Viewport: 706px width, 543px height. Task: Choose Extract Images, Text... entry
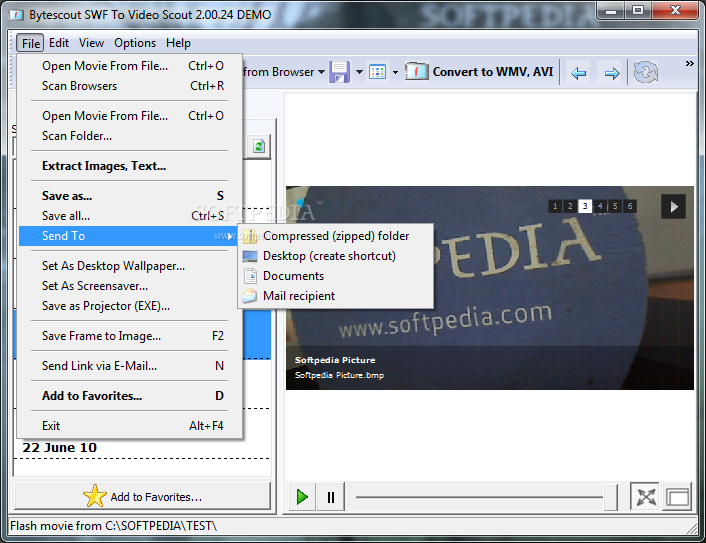click(130, 166)
